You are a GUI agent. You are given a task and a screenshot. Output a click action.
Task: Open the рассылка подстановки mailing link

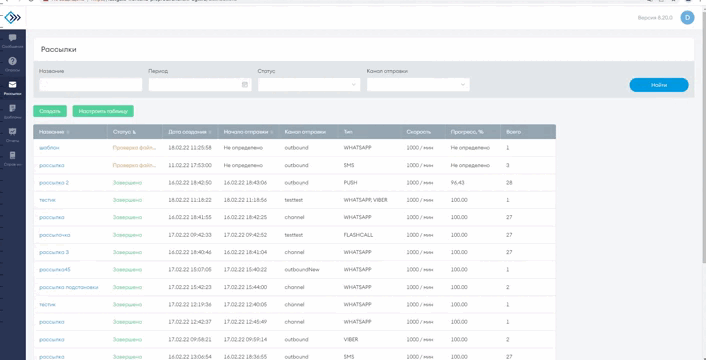tap(68, 287)
